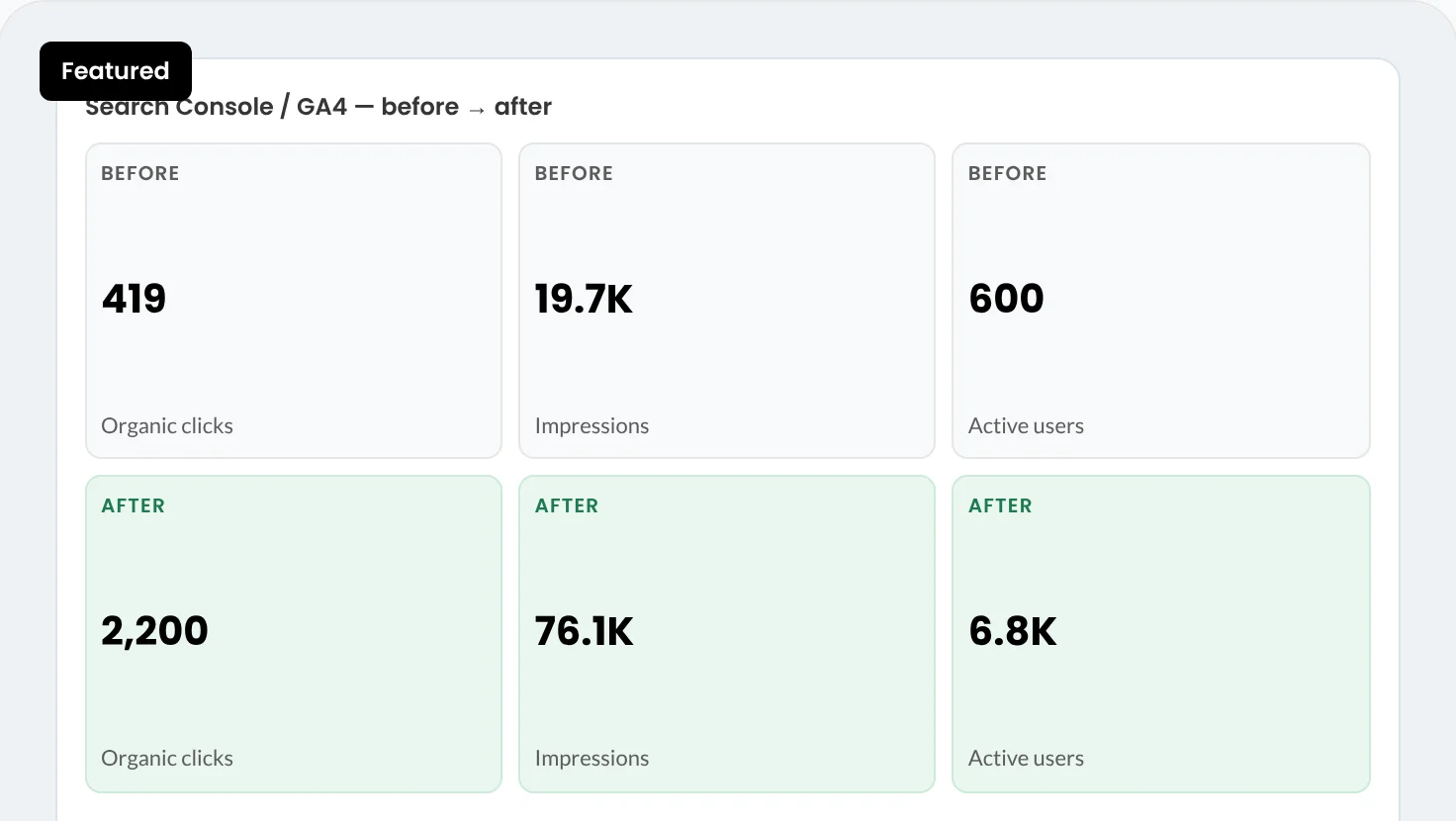Select the before value 419
Screen dimensions: 1456x821
coord(134,299)
